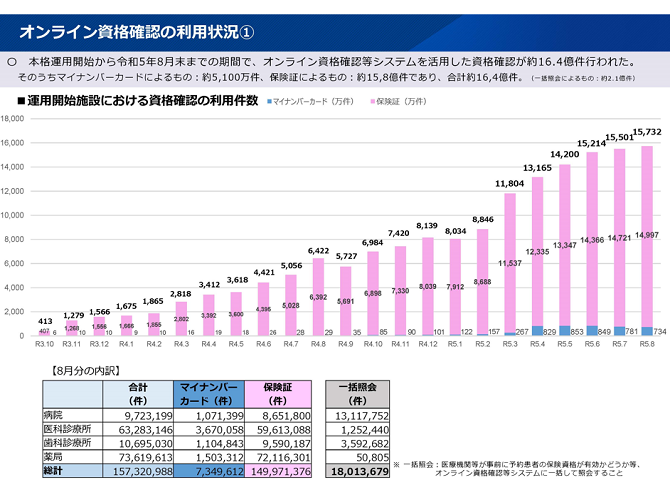This screenshot has width=670, height=500.
Task: Select cell 13,117,752 in 一括照会 column
Action: click(357, 415)
